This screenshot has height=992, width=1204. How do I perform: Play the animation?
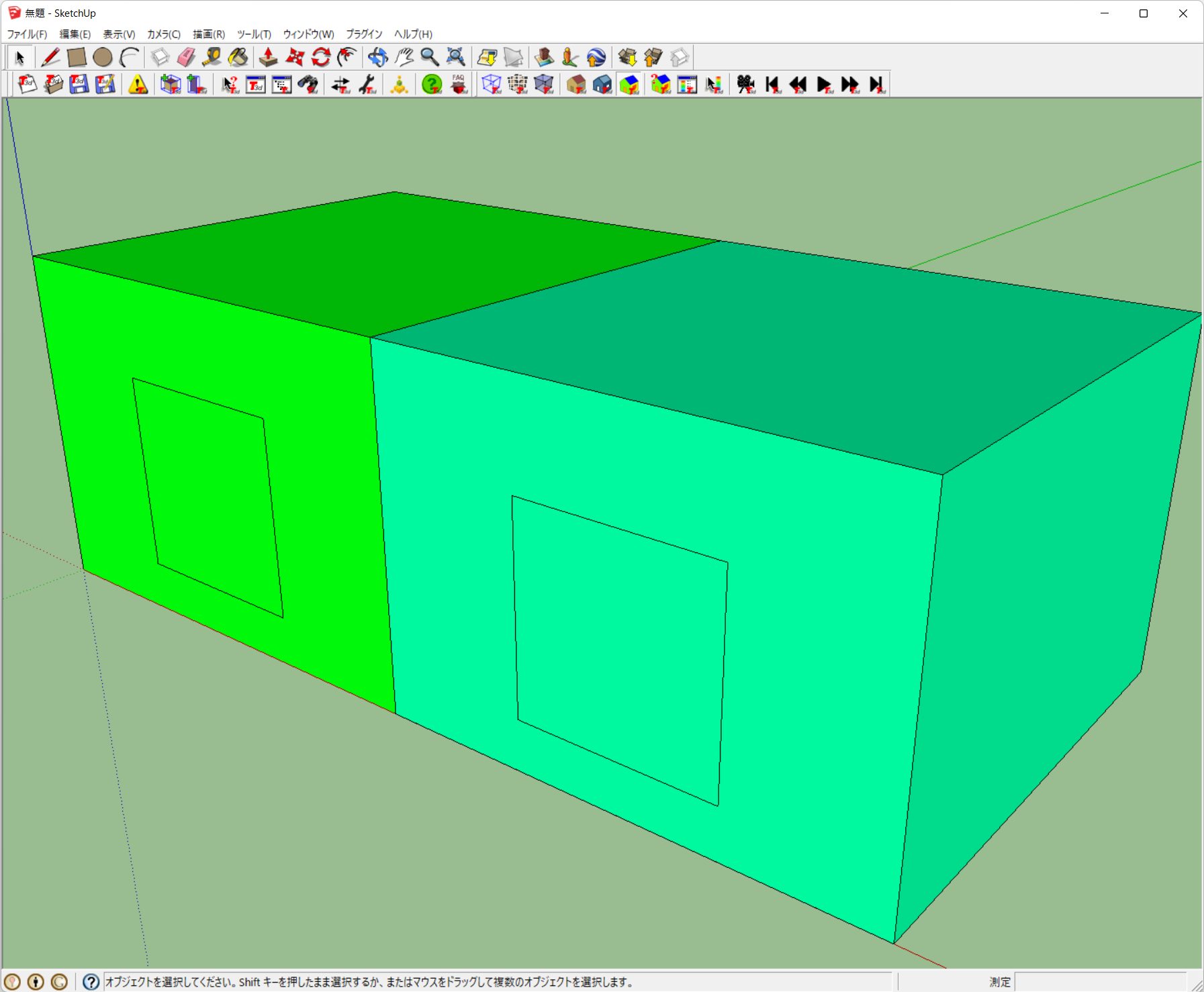824,85
